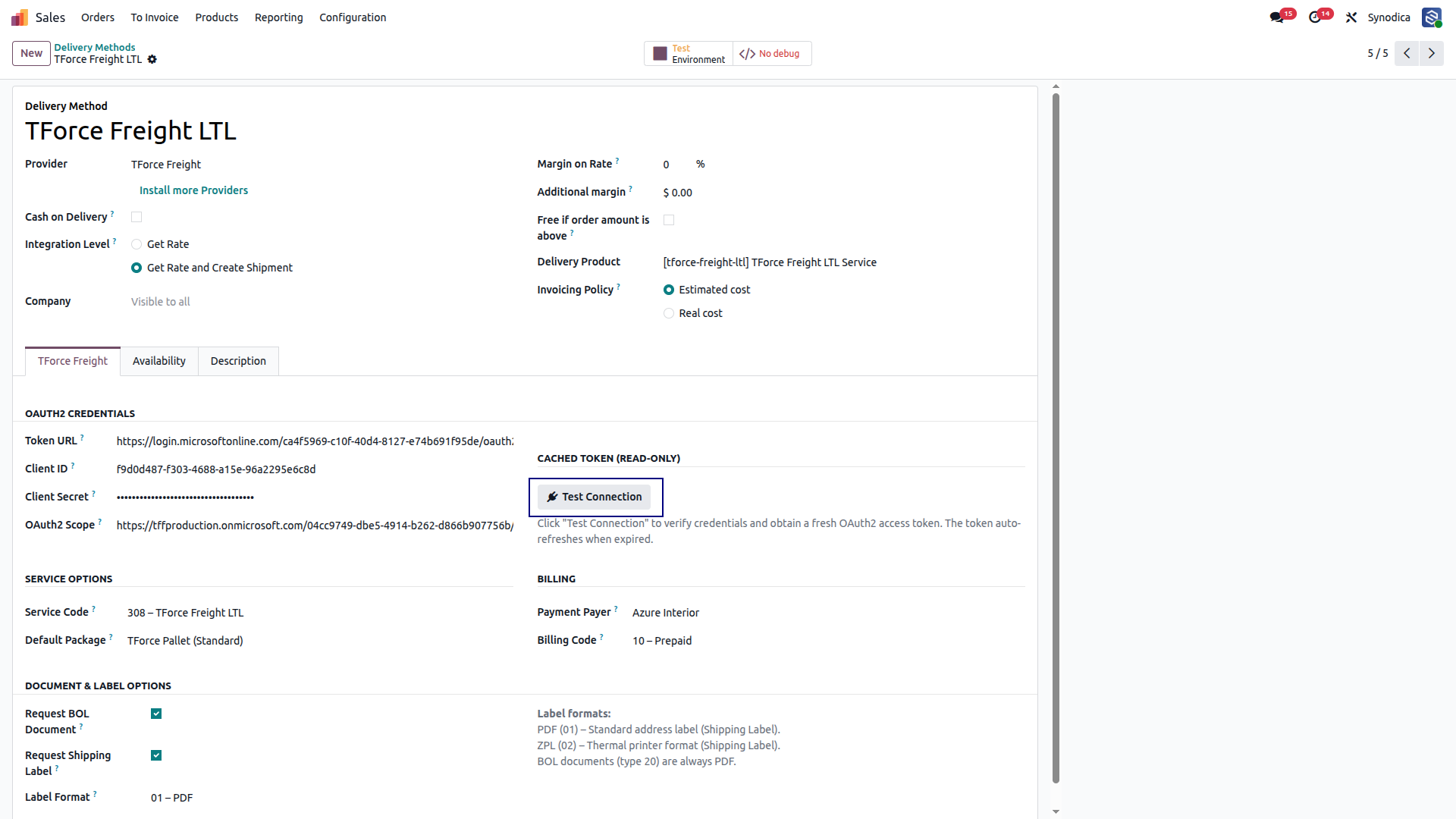
Task: Edit the OAuth2 Scope URL field
Action: click(x=315, y=526)
